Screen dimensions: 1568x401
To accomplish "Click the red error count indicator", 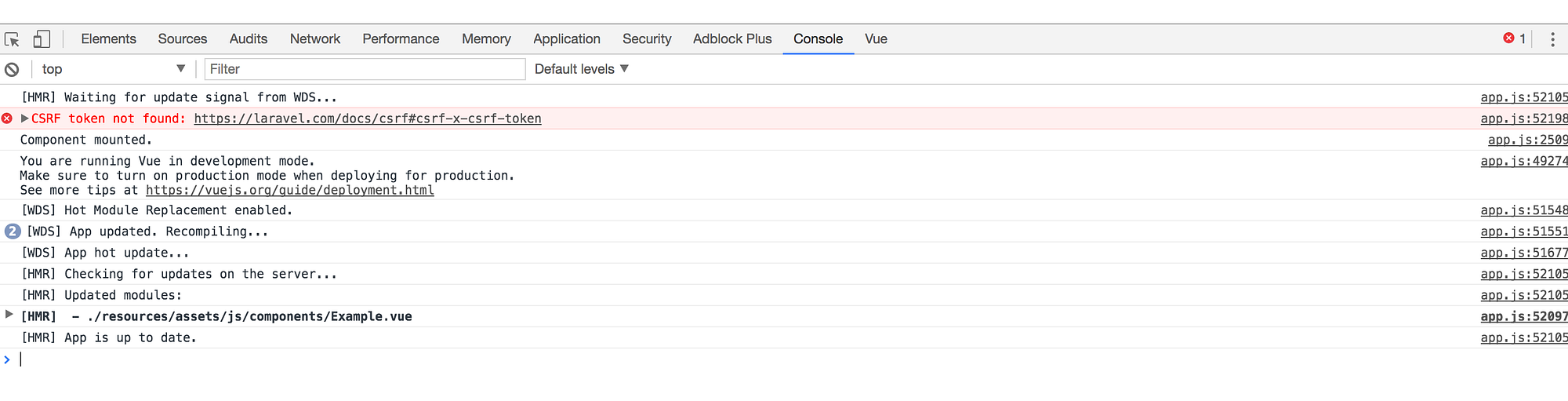I will point(1514,38).
